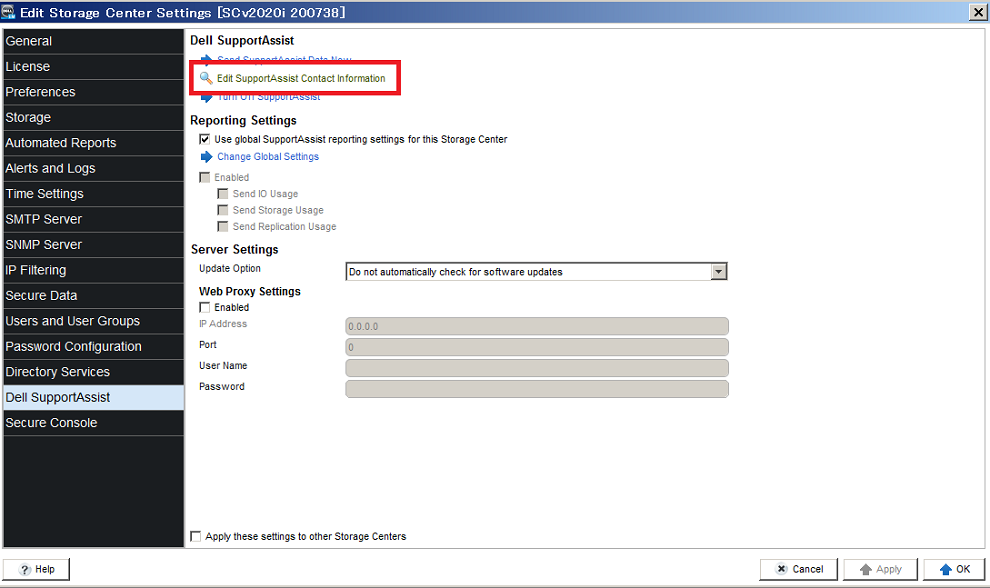Check Apply these settings to other Storage Centers
990x588 pixels.
pos(196,536)
